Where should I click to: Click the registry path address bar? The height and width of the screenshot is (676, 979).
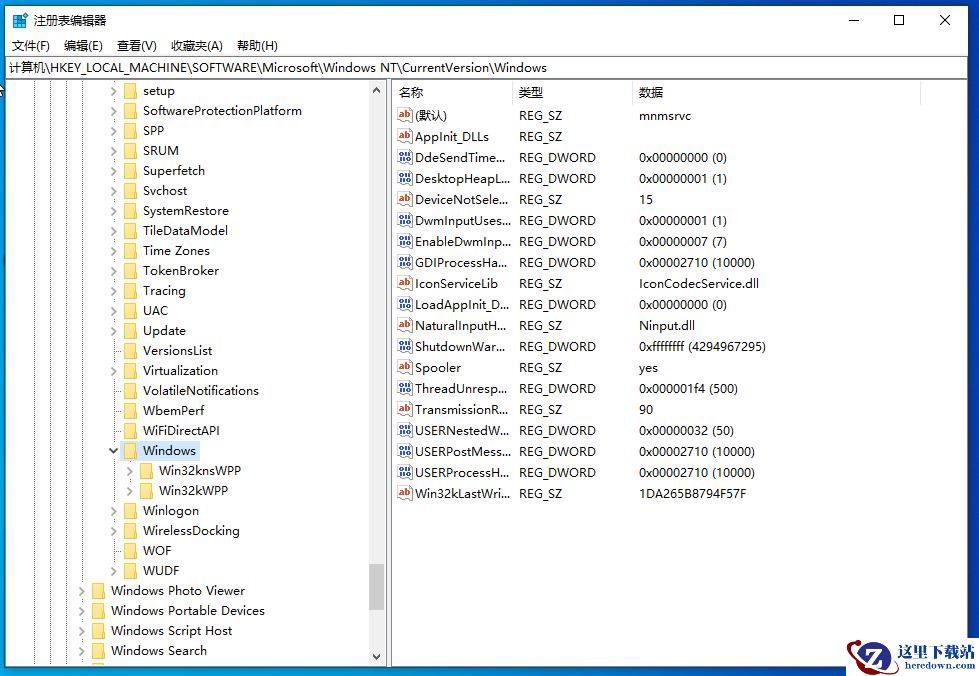(x=489, y=68)
